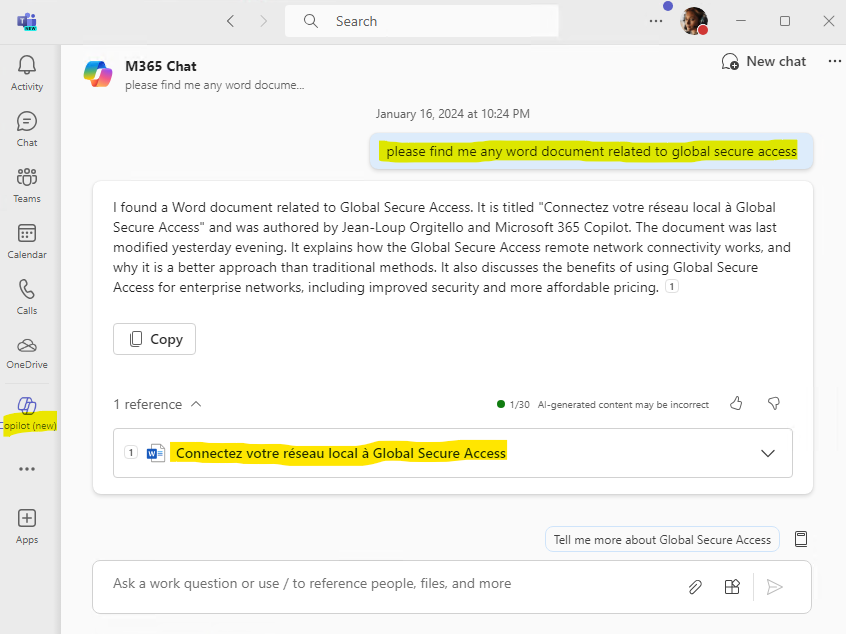Open the citation 1 footnote marker
The height and width of the screenshot is (634, 846).
tap(672, 287)
